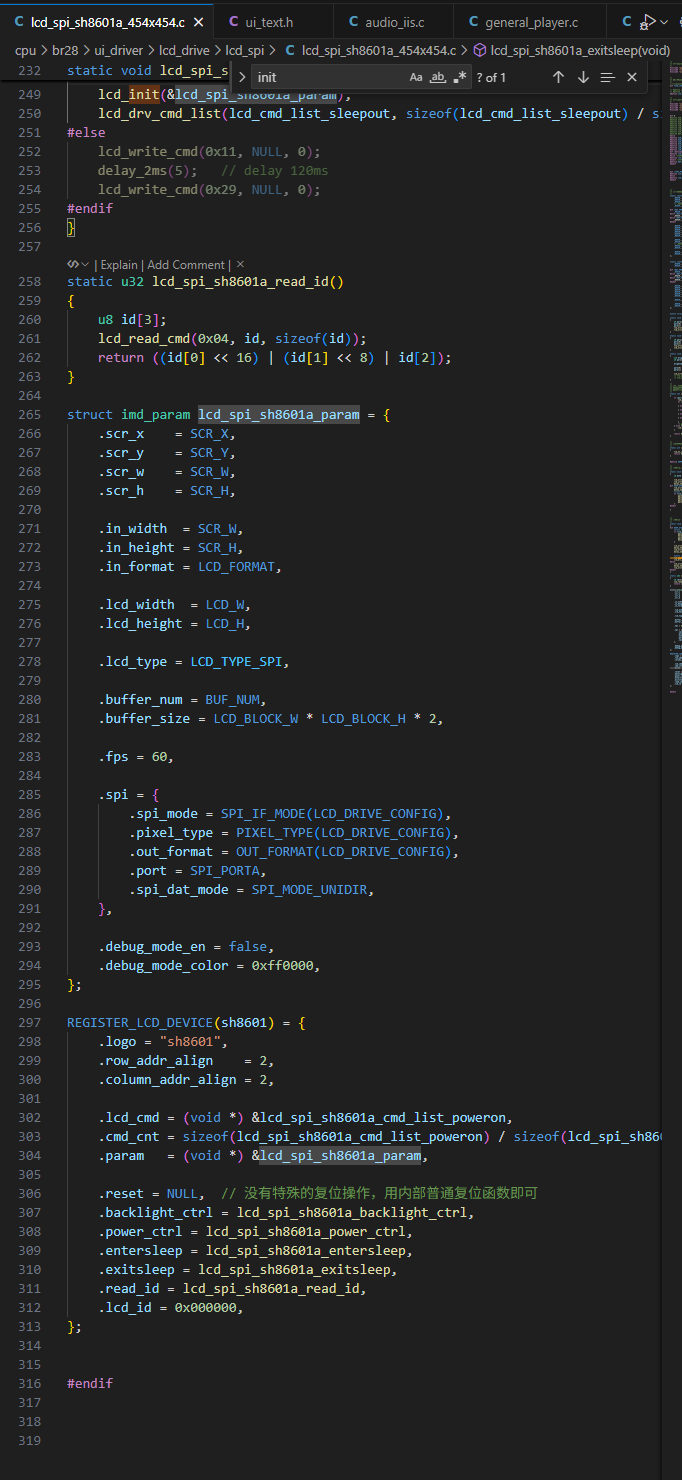The height and width of the screenshot is (1480, 682).
Task: Click 'ui_driver' breadcrumb segment
Action: coord(120,50)
